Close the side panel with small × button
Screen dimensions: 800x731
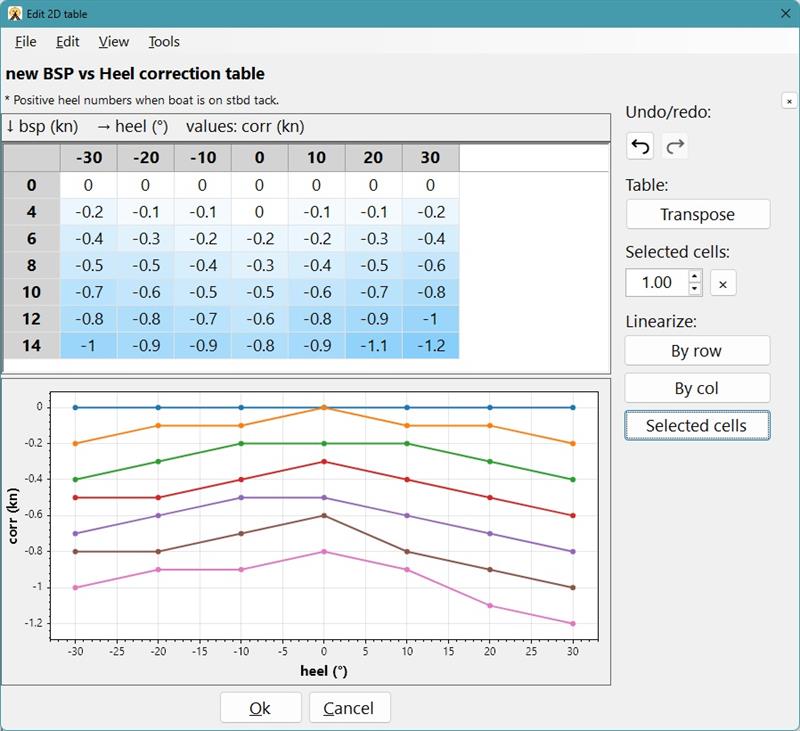click(789, 101)
